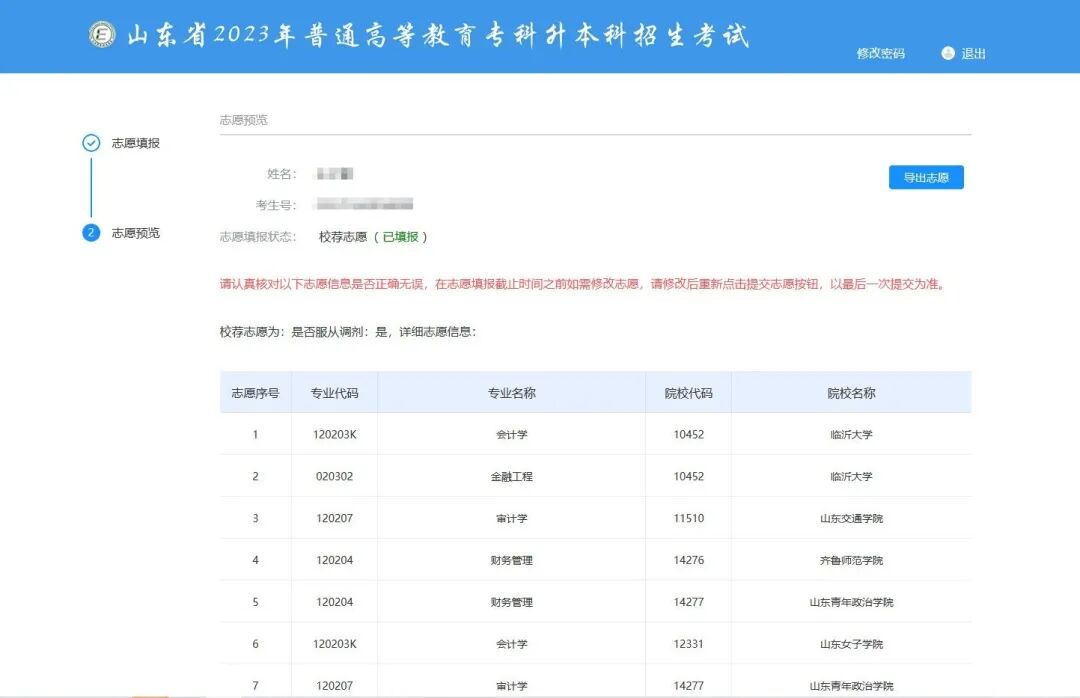Click the 志愿预览 section heading
The image size is (1080, 698).
tap(244, 120)
